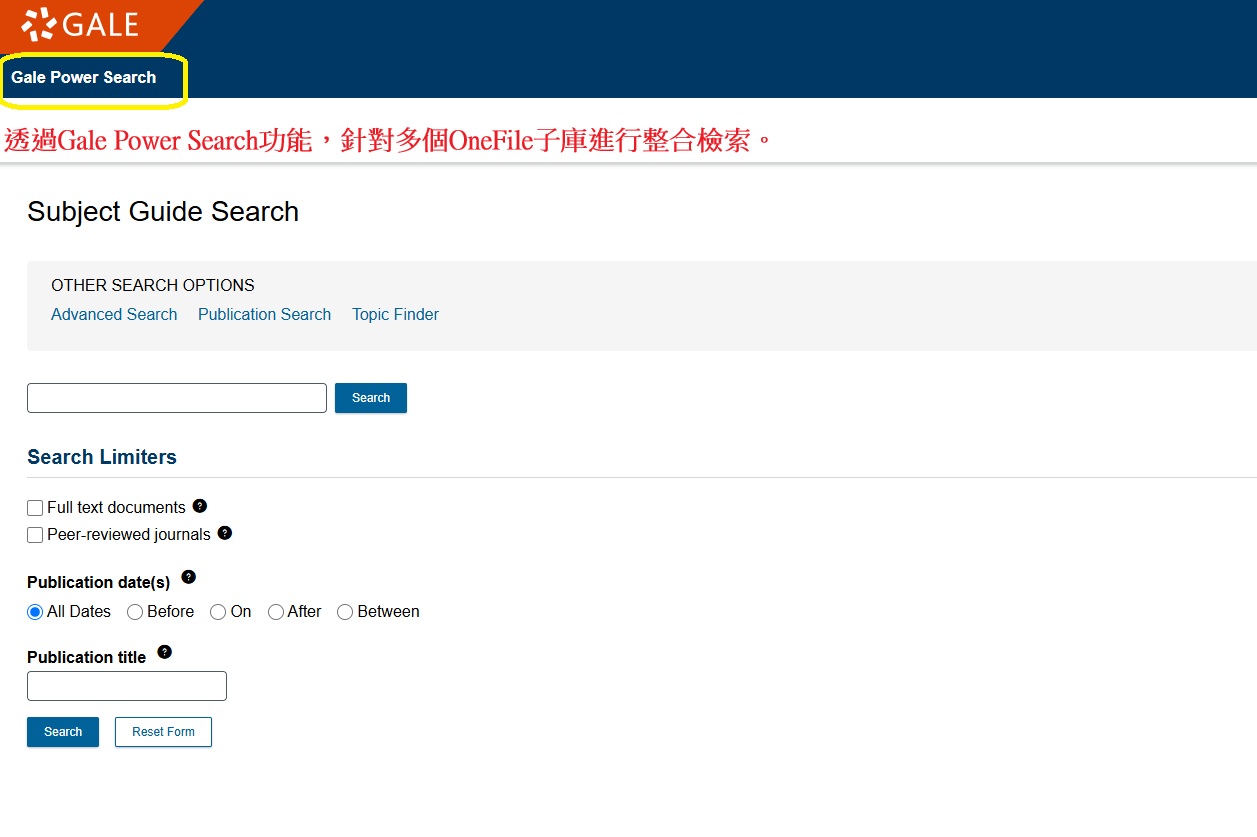Open help icon for Full text documents
This screenshot has width=1257, height=837.
pos(200,506)
